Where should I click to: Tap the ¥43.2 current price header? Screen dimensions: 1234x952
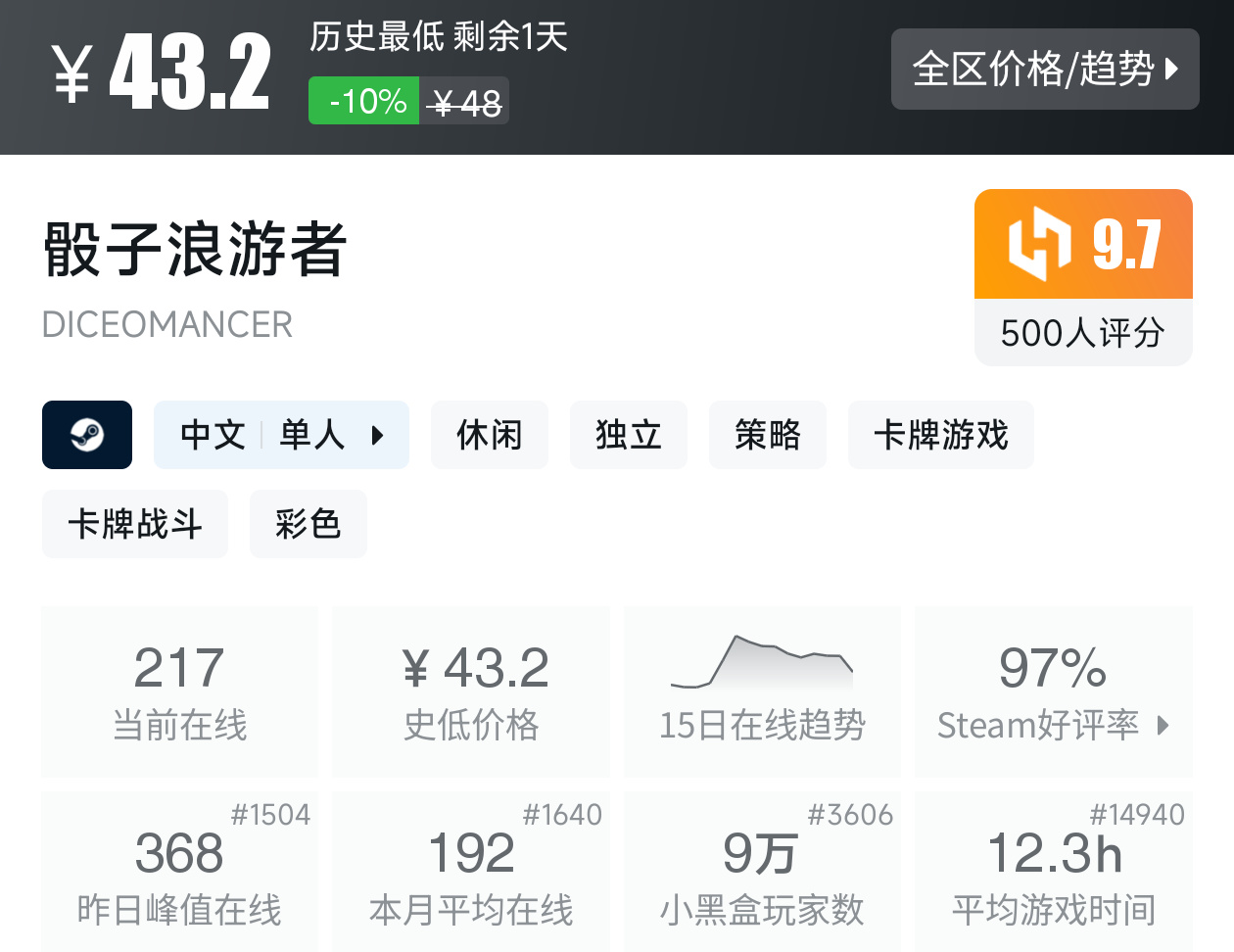(x=162, y=72)
